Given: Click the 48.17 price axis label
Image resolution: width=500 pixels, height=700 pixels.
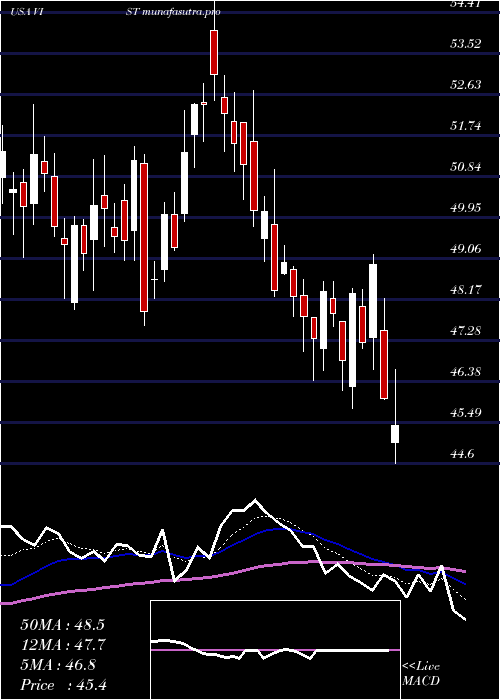Looking at the screenshot, I should point(466,290).
